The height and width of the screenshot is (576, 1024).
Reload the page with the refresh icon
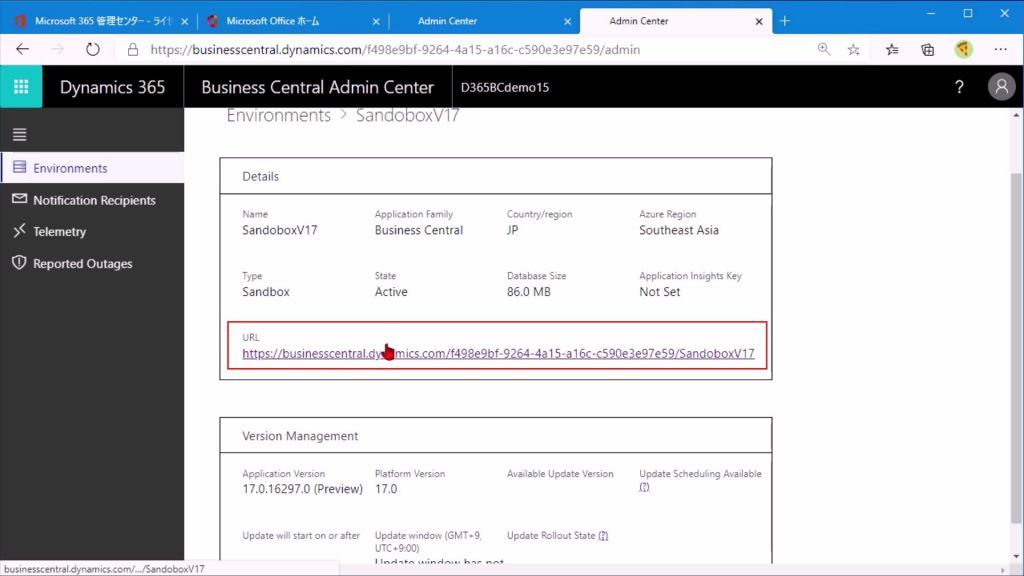tap(93, 50)
